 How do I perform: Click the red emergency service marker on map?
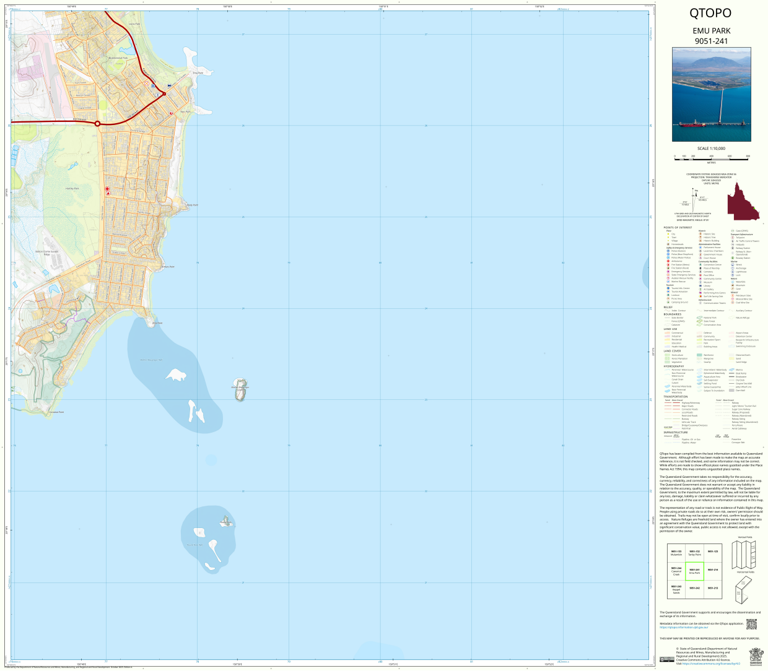(x=107, y=189)
